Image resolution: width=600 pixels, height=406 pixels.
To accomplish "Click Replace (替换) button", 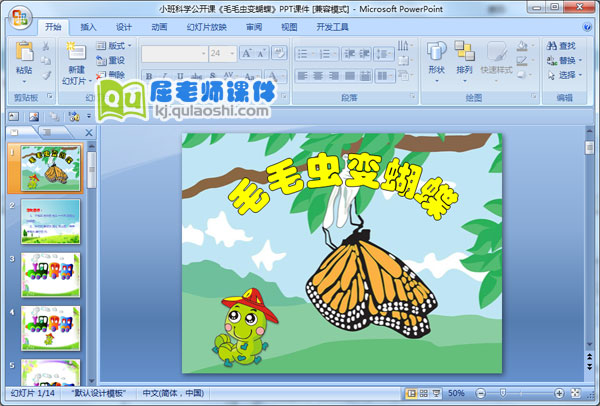I will [x=564, y=60].
